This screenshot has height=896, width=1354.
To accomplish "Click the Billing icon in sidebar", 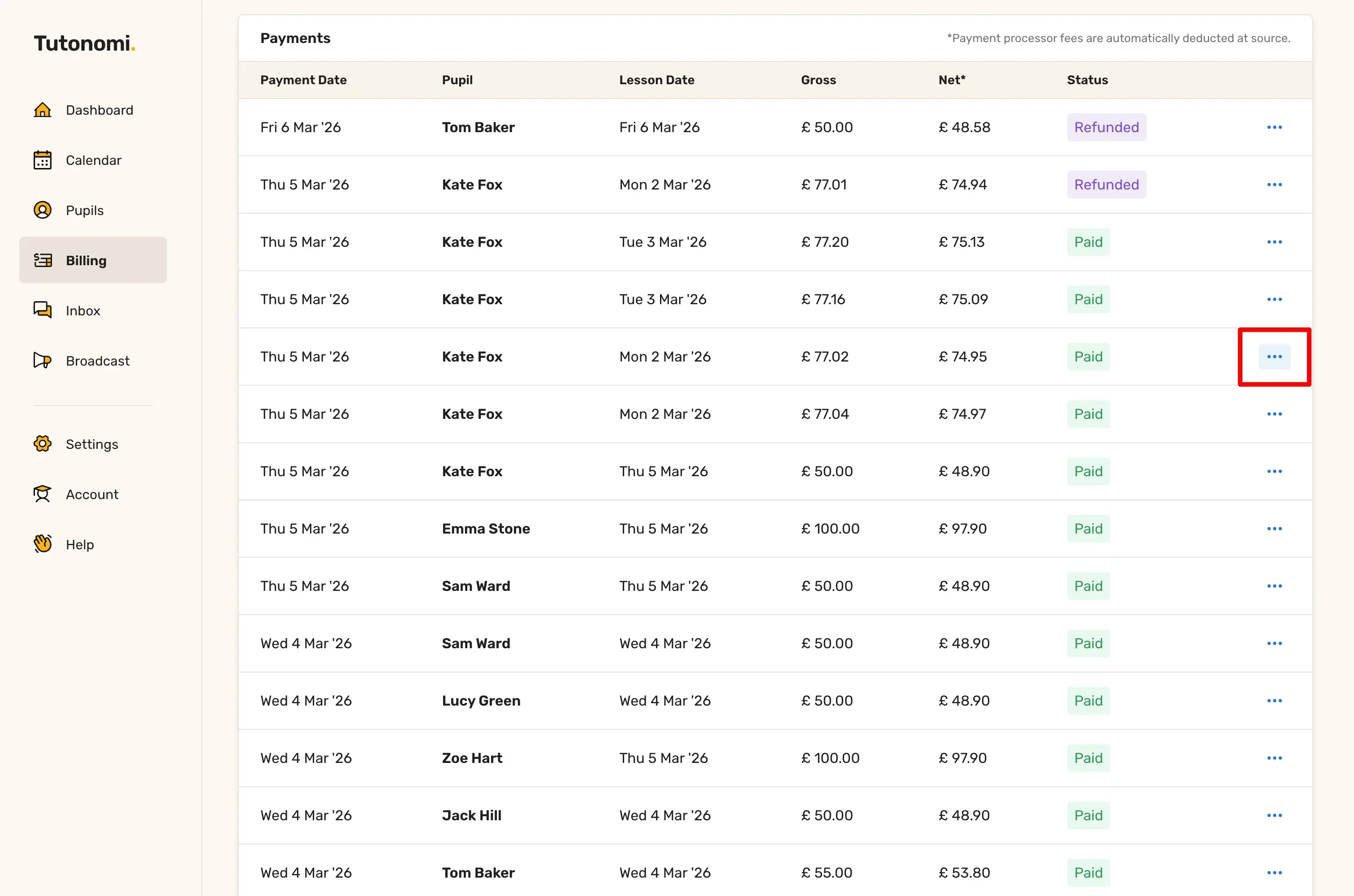I will (x=42, y=261).
